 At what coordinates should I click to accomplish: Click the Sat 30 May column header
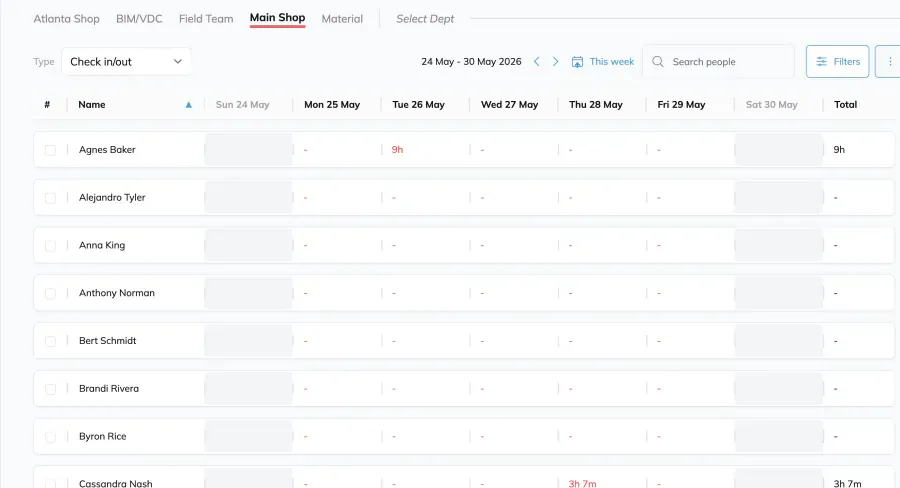click(x=771, y=104)
